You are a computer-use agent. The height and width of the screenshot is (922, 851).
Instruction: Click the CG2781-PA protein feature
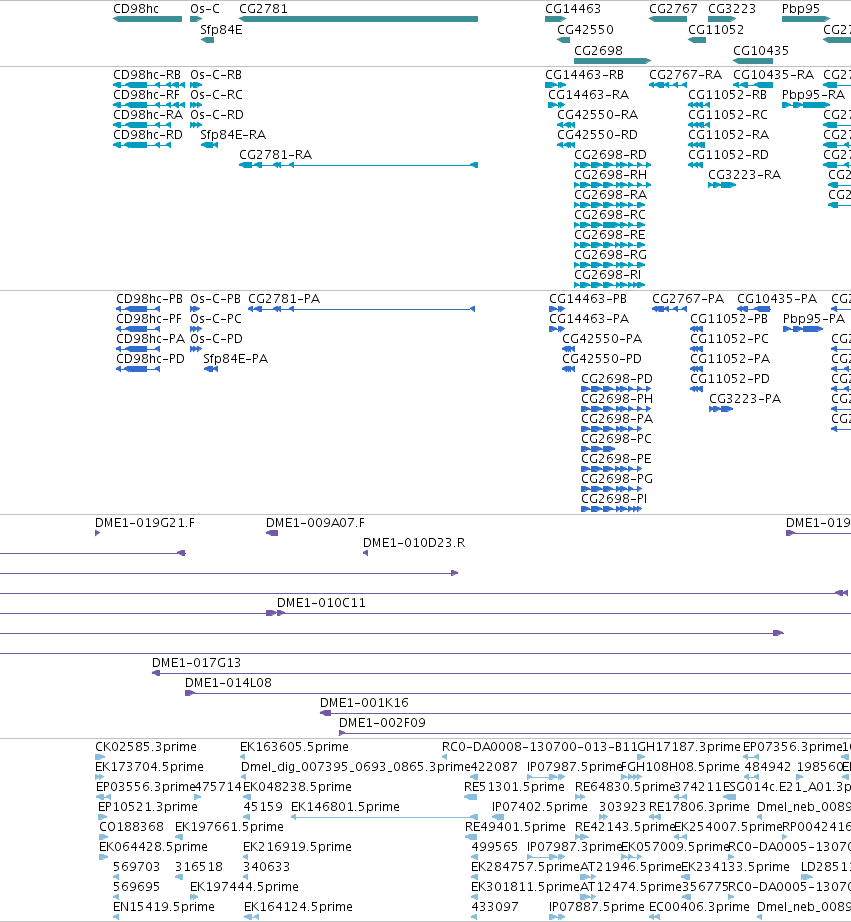[x=361, y=309]
